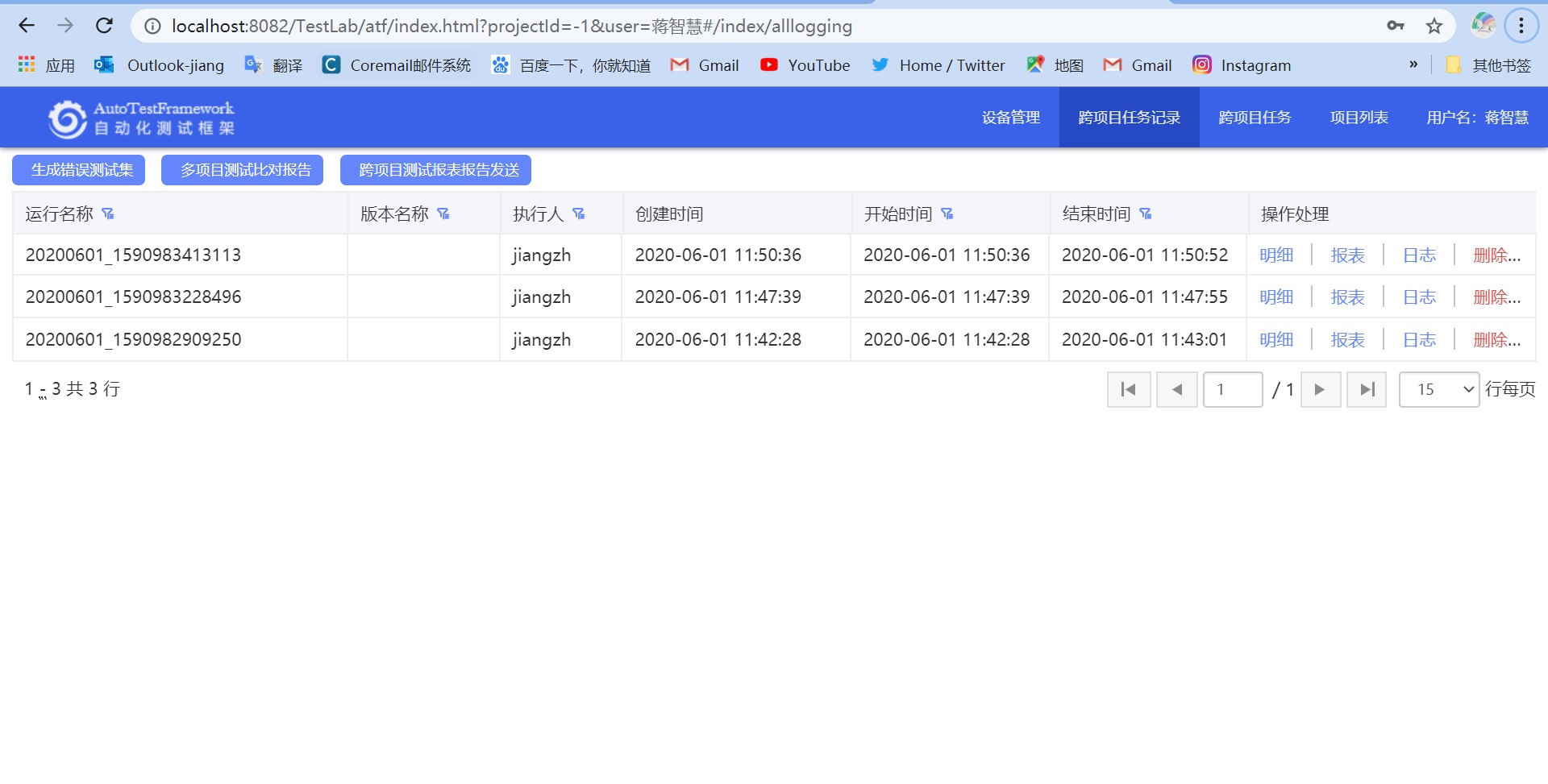Open the Chrome three-dot menu
This screenshot has width=1548, height=784.
(1521, 26)
